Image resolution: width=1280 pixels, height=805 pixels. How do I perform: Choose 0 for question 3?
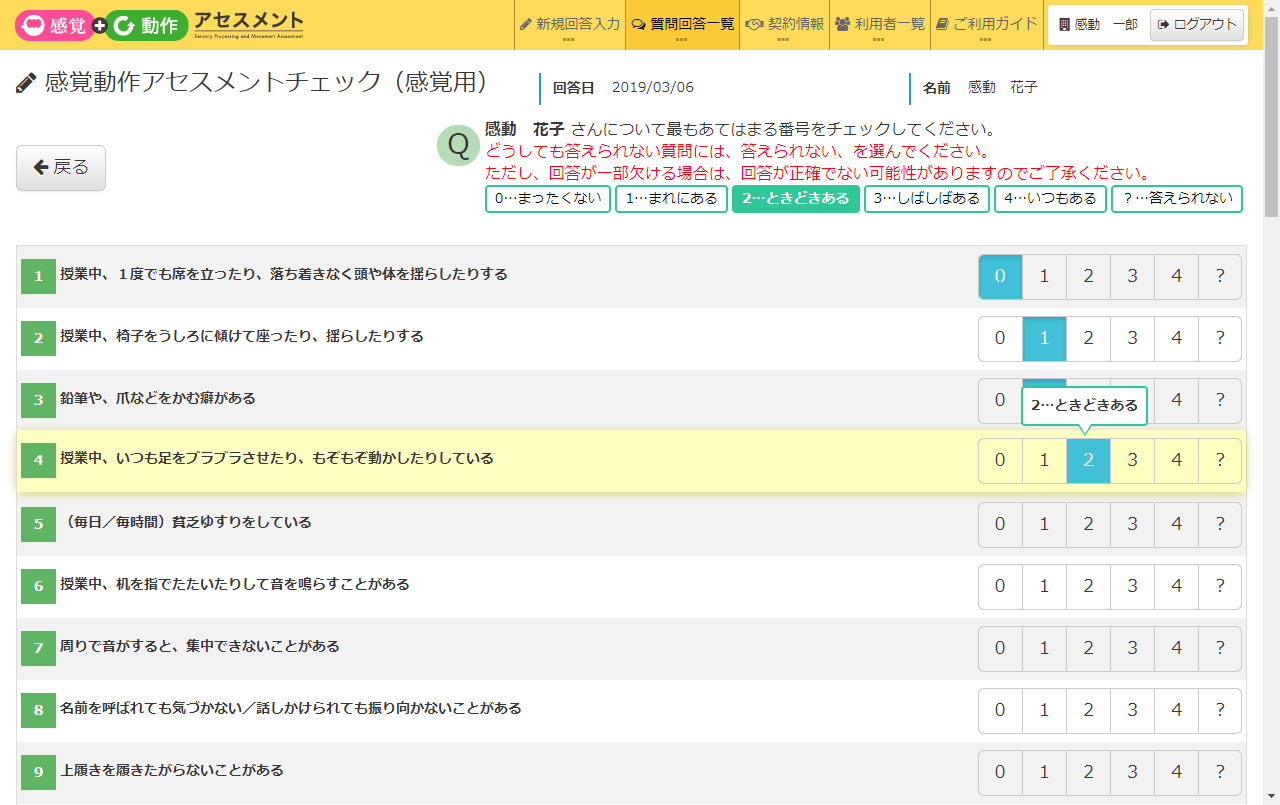[1000, 401]
